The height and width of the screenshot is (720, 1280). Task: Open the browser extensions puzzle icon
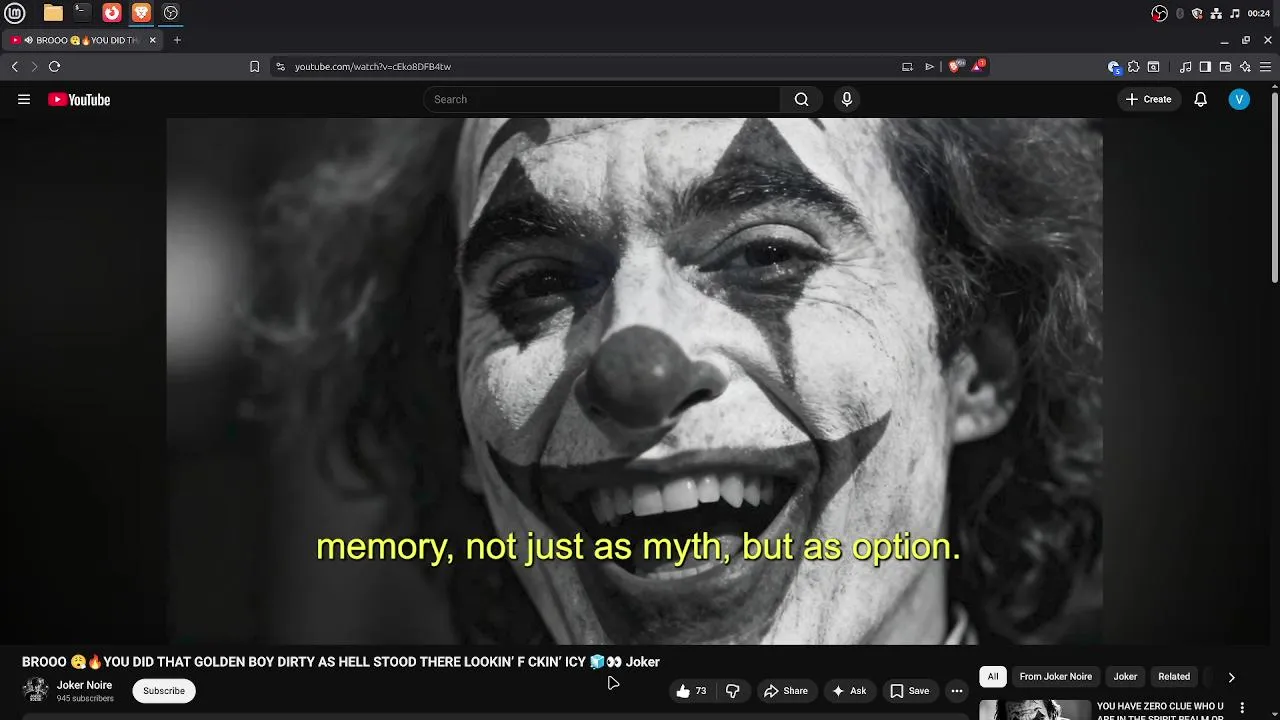(1133, 67)
